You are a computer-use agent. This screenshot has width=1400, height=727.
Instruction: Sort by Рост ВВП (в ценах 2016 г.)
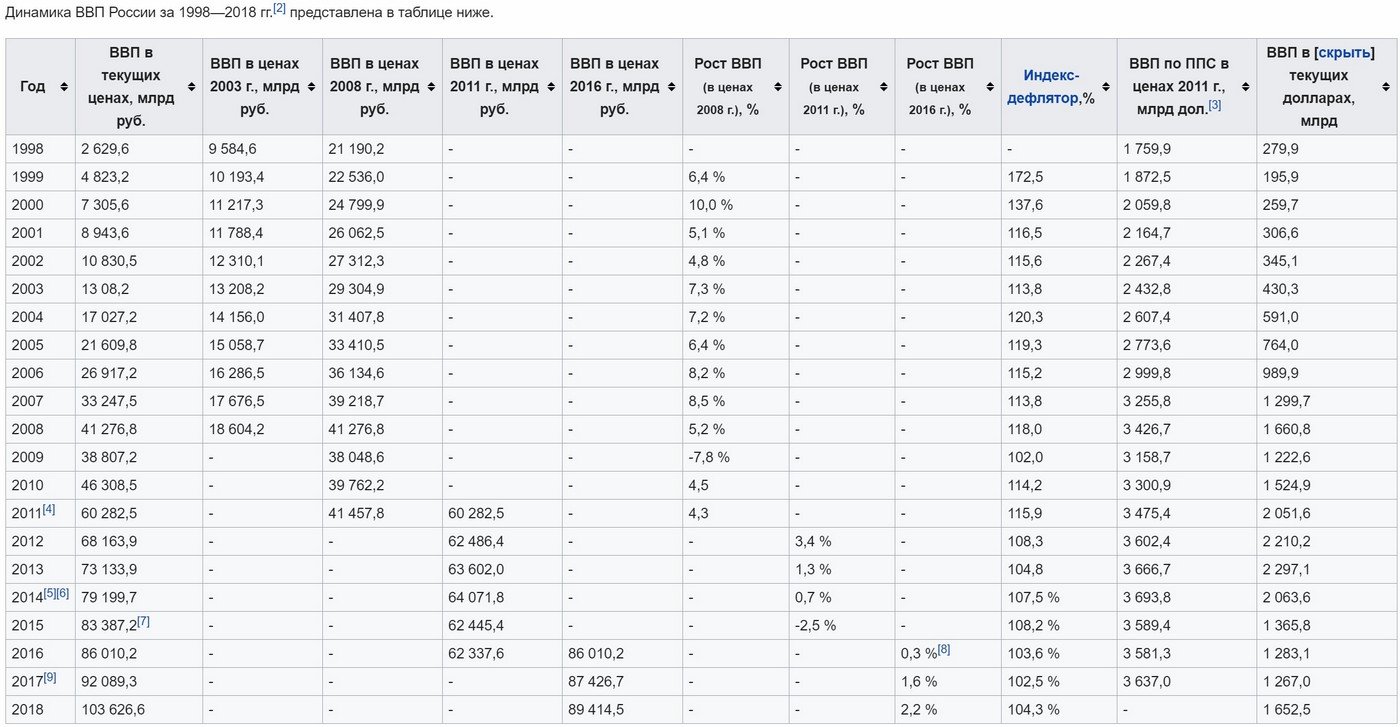click(989, 87)
